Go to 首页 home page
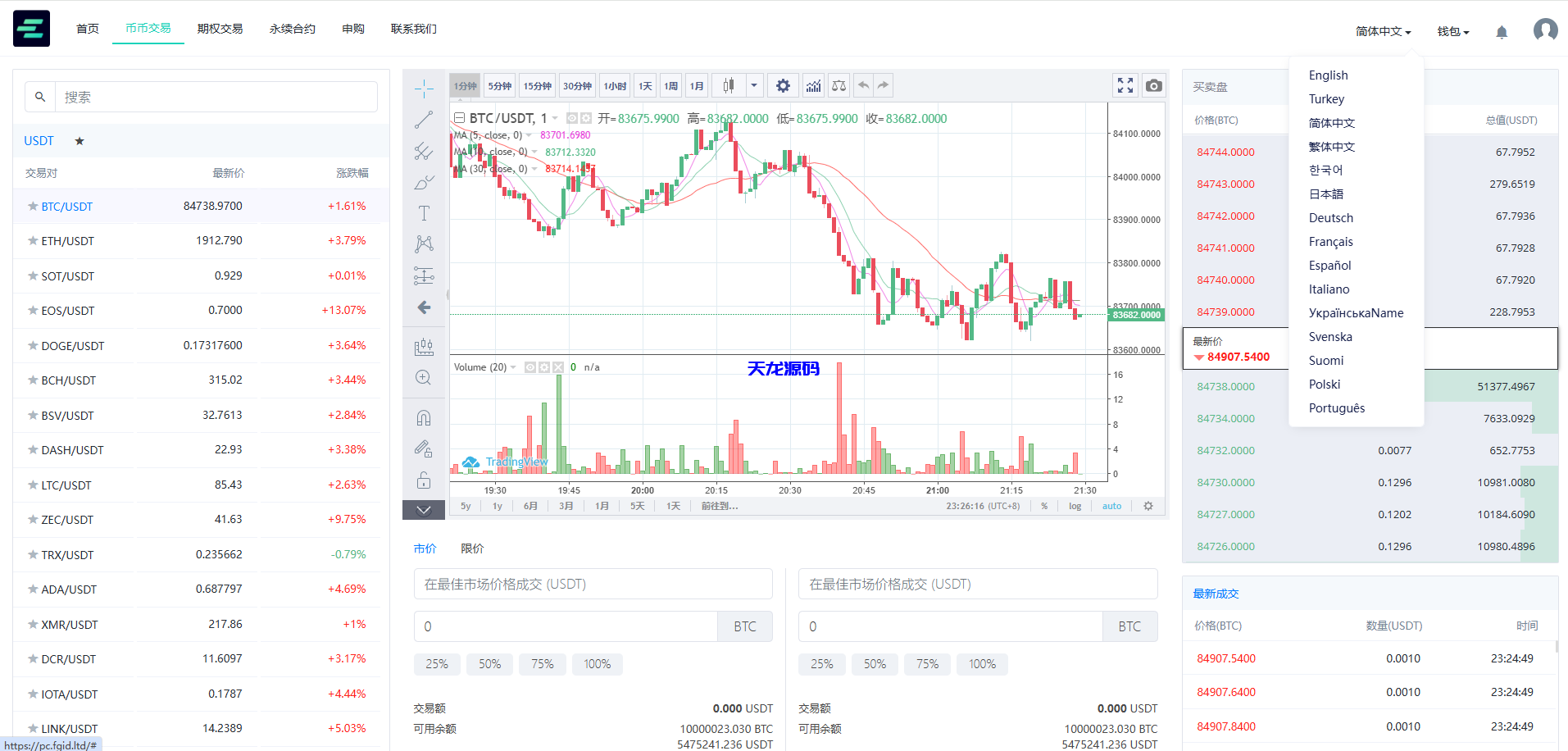Screen dimensions: 1568x751 pyautogui.click(x=88, y=29)
